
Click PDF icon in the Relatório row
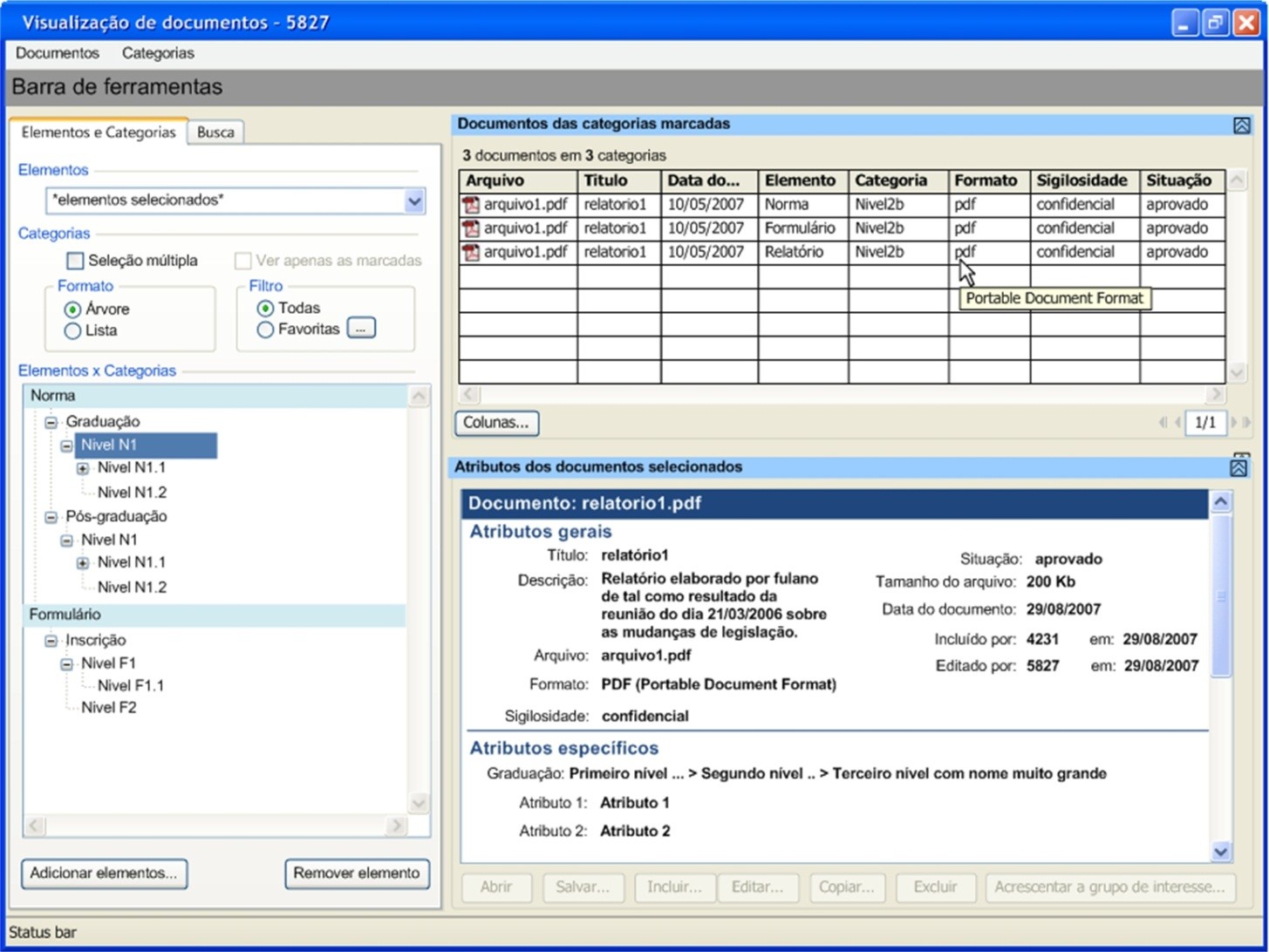pos(471,252)
